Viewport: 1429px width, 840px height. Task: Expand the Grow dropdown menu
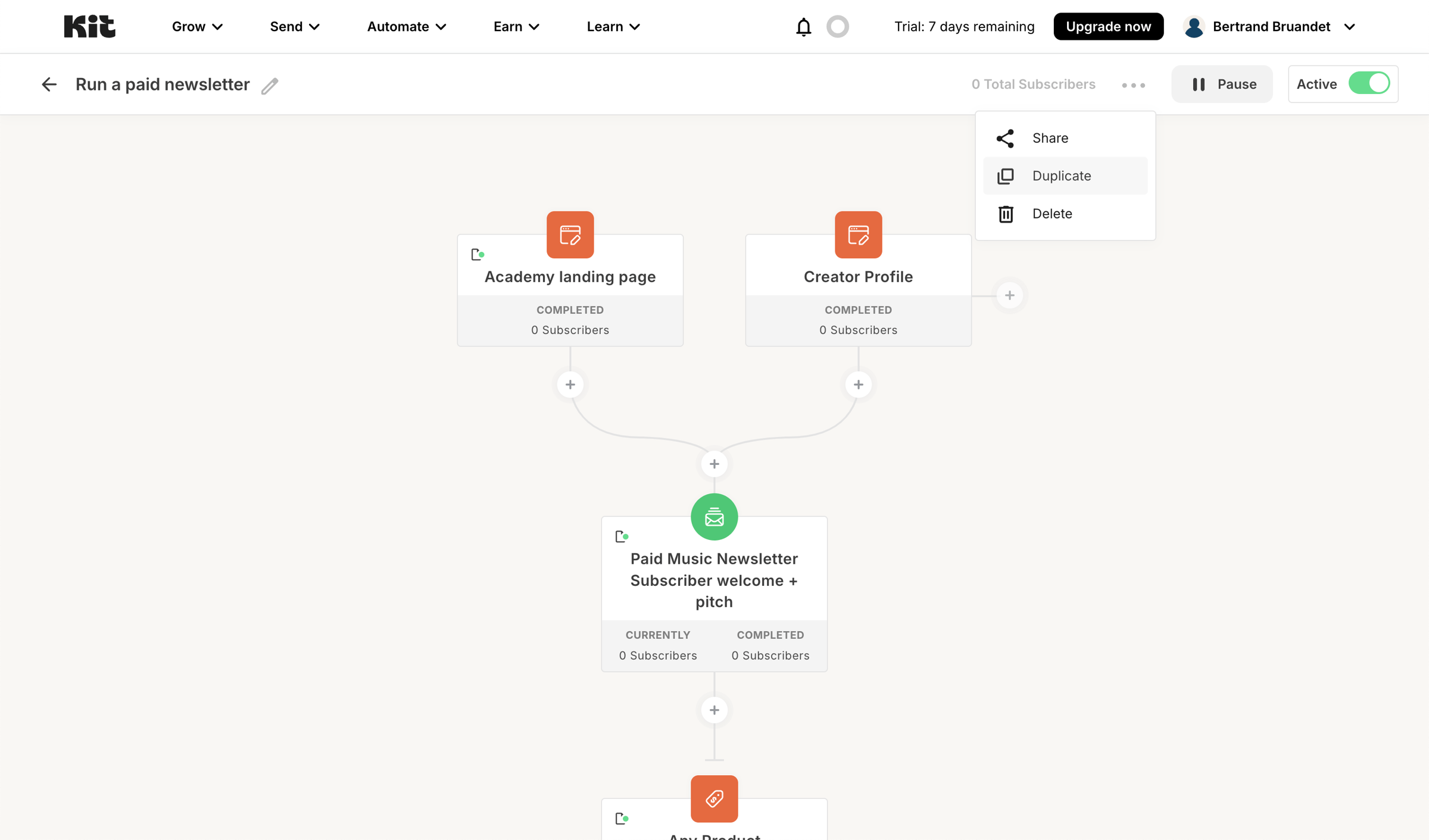tap(197, 27)
